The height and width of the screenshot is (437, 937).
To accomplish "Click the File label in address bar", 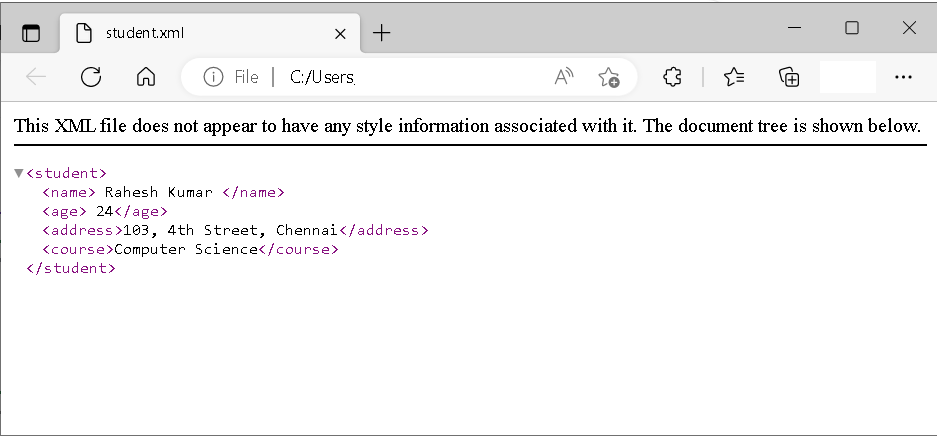I will 246,77.
